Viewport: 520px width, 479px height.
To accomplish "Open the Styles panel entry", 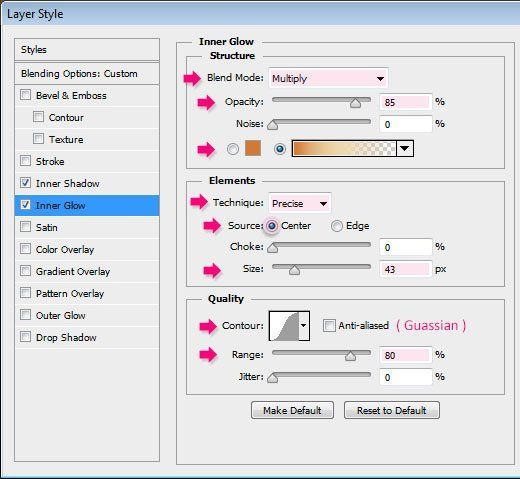I will click(x=87, y=50).
